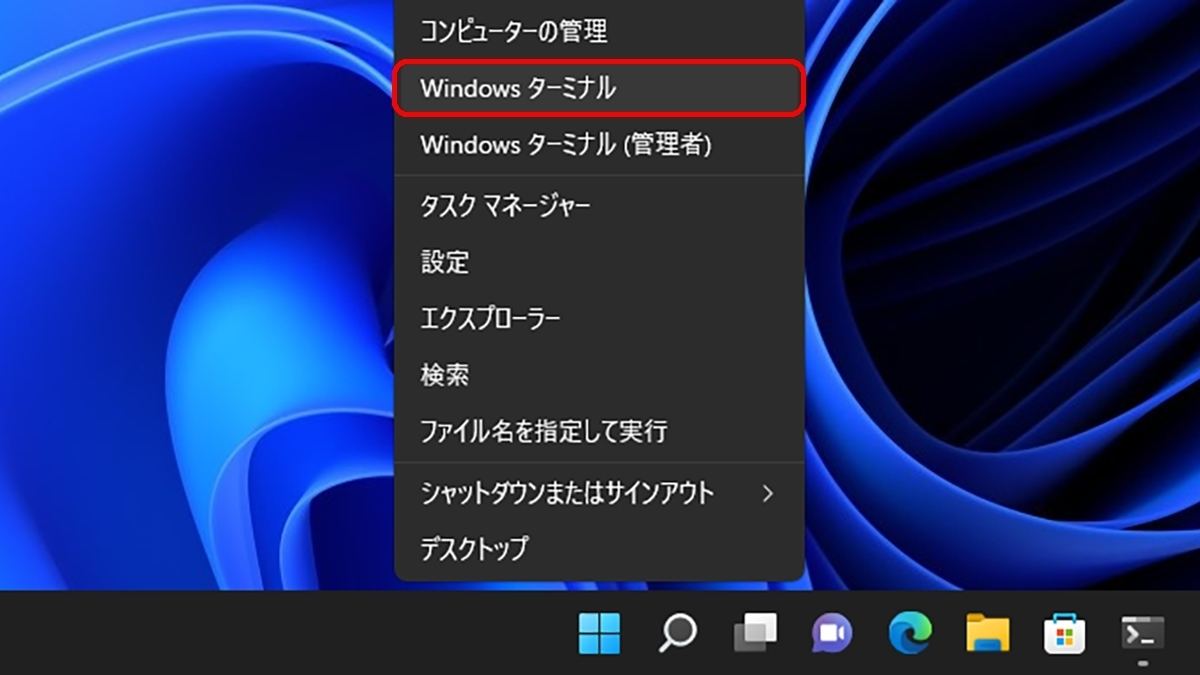Select エクスプローラー menu entry
The width and height of the screenshot is (1200, 675).
[600, 319]
